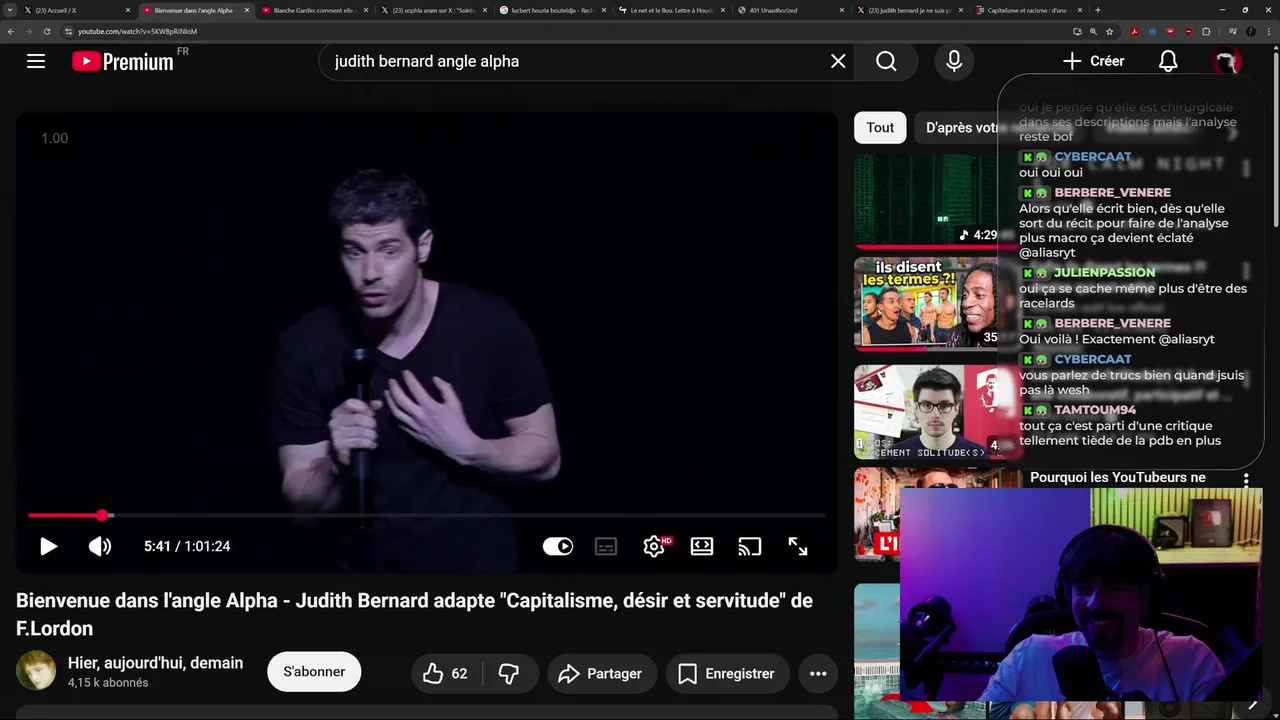This screenshot has height=720, width=1280.
Task: Cast the video to a device
Action: point(749,546)
